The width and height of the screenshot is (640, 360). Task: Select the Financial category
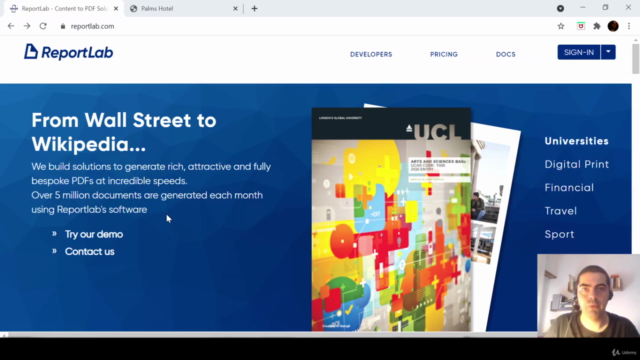click(569, 188)
